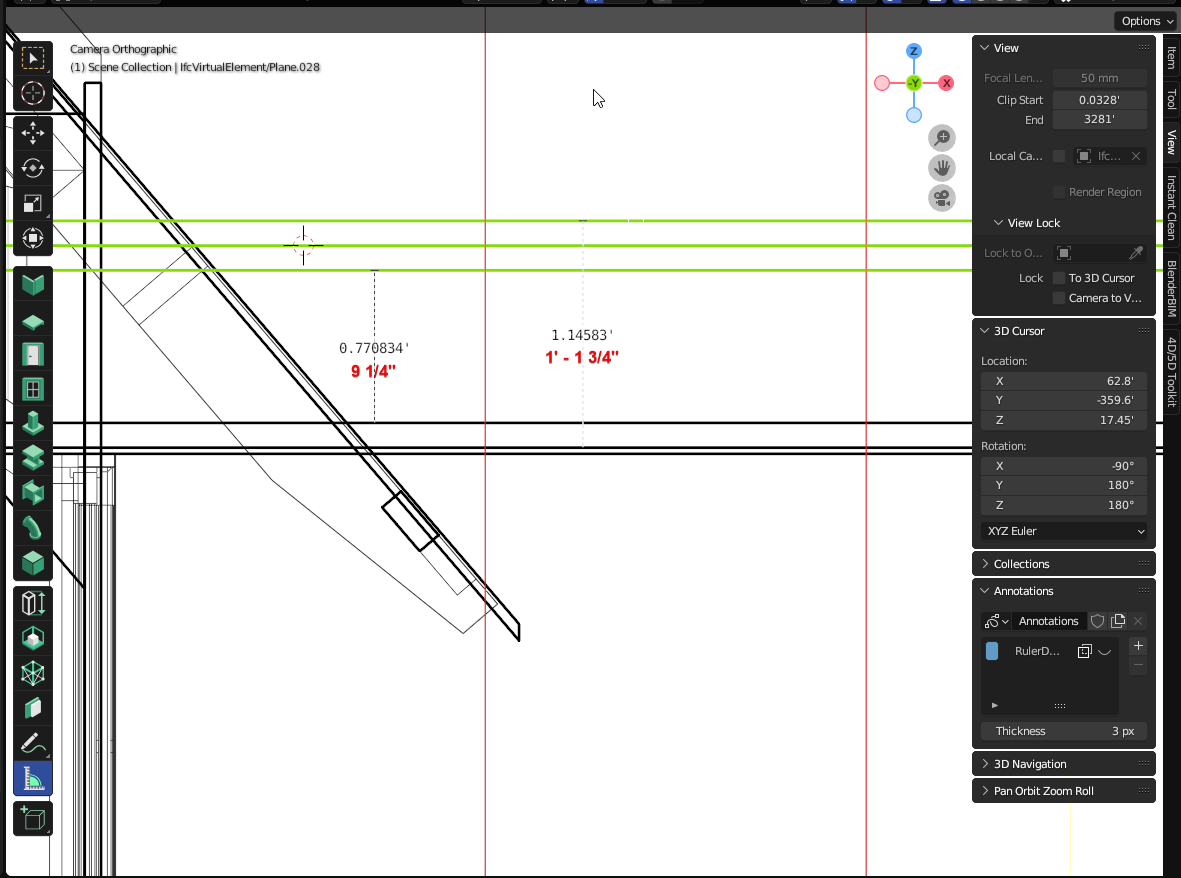Enable Camera to View lock checkbox

(x=1059, y=298)
